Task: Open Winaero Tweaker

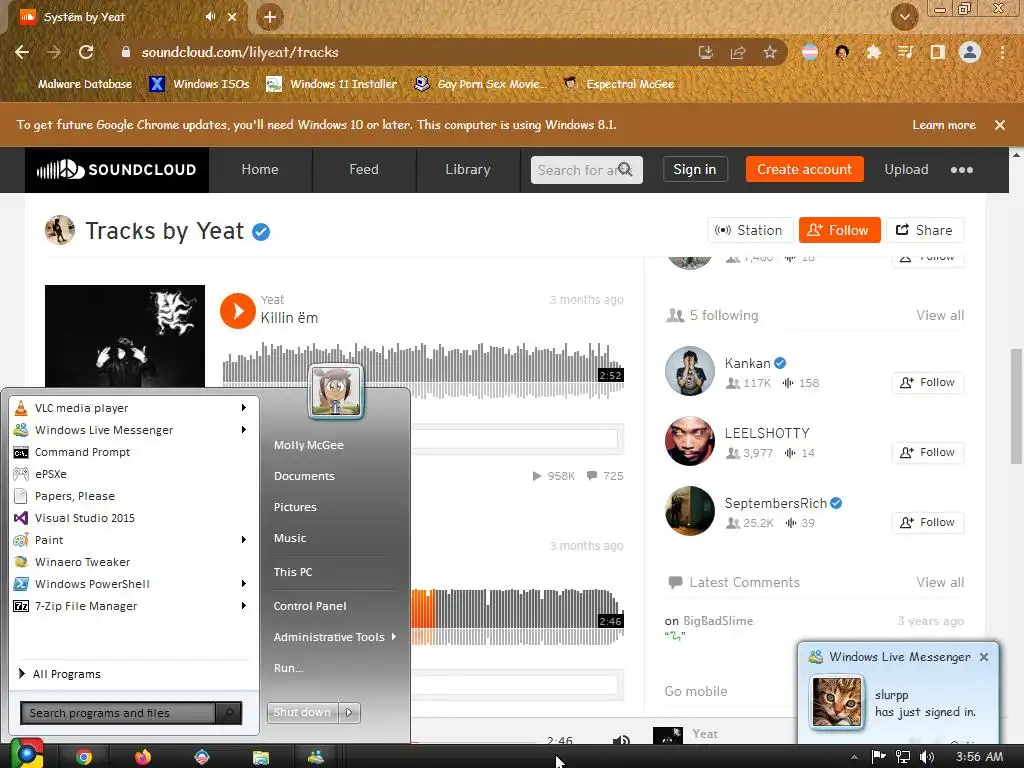Action: click(x=131, y=562)
